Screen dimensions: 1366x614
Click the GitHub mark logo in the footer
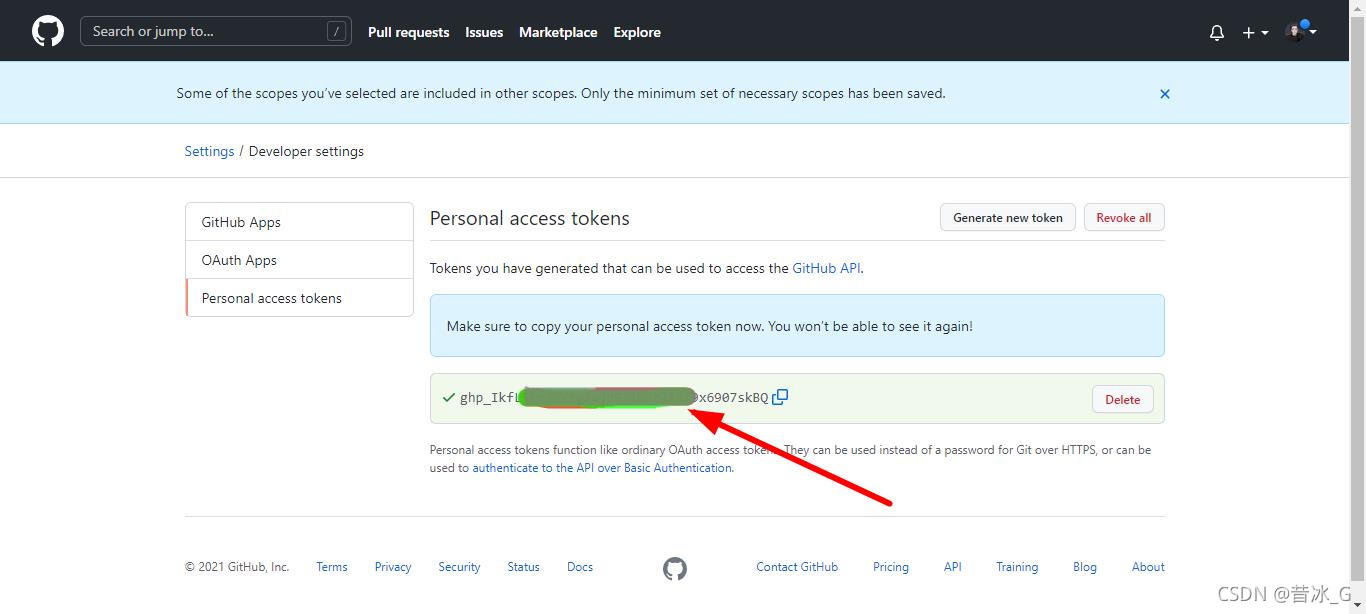pyautogui.click(x=675, y=568)
